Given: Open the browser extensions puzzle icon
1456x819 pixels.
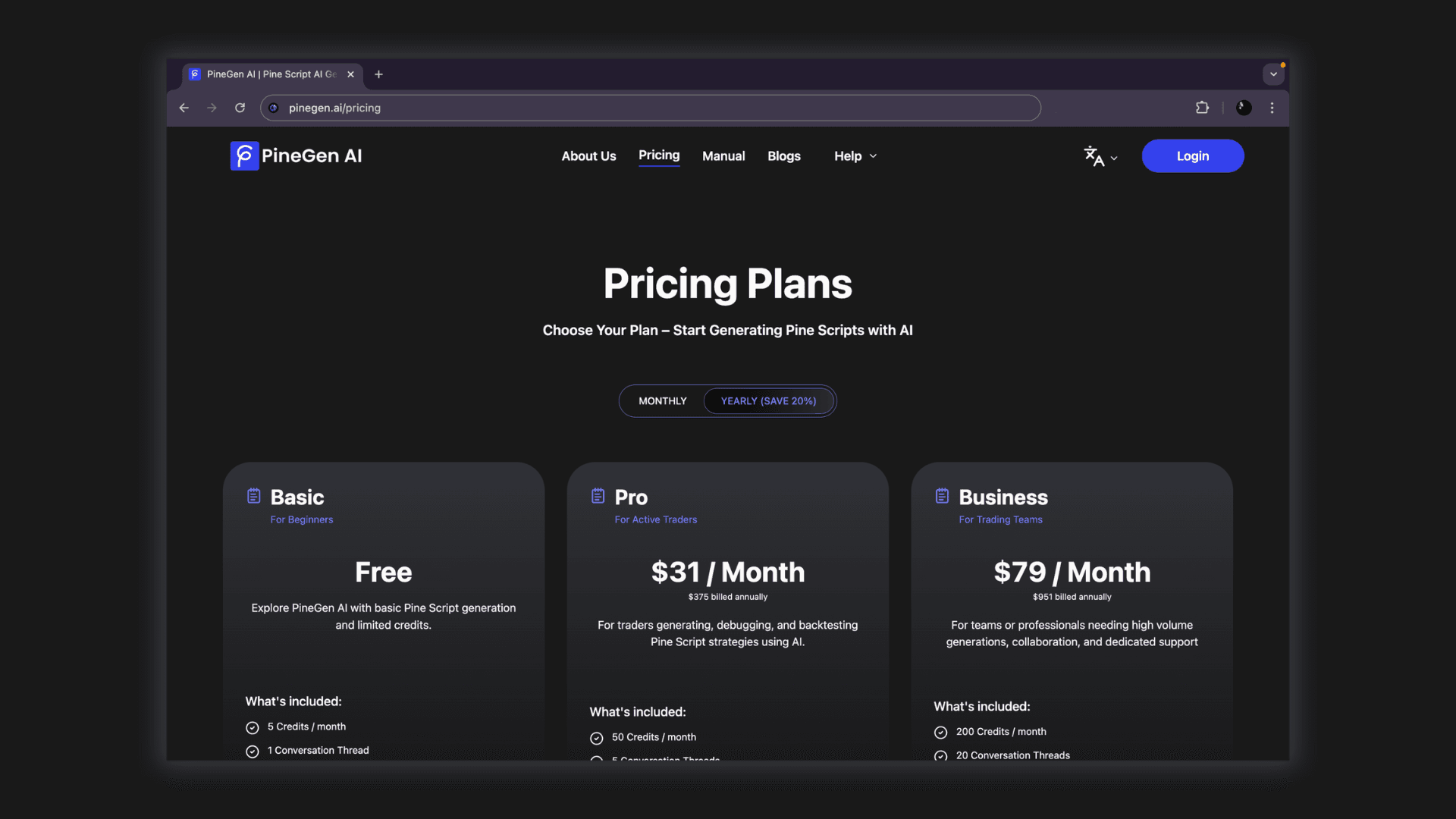Looking at the screenshot, I should [x=1202, y=108].
